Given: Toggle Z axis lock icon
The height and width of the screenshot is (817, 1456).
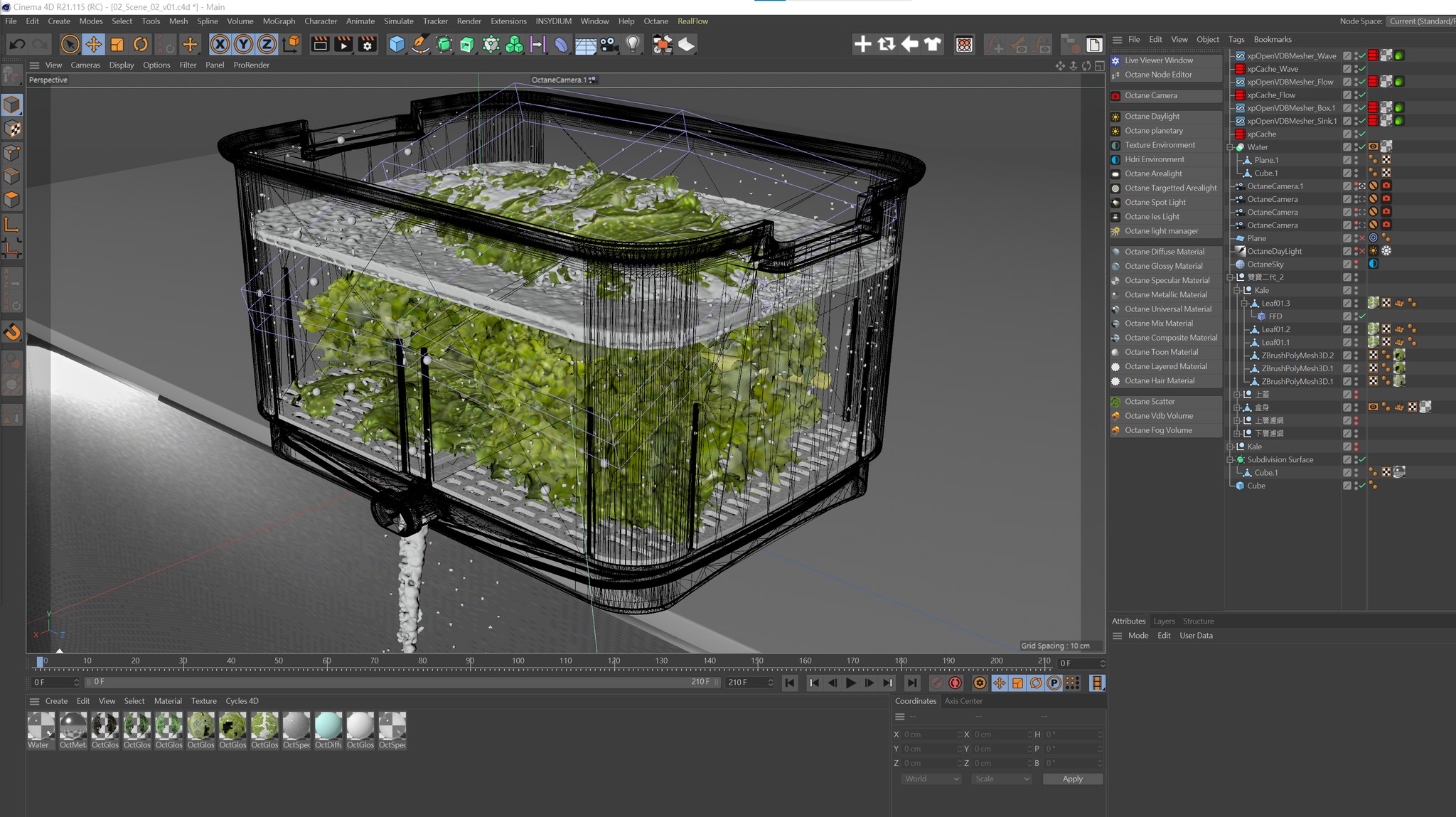Looking at the screenshot, I should tap(267, 45).
